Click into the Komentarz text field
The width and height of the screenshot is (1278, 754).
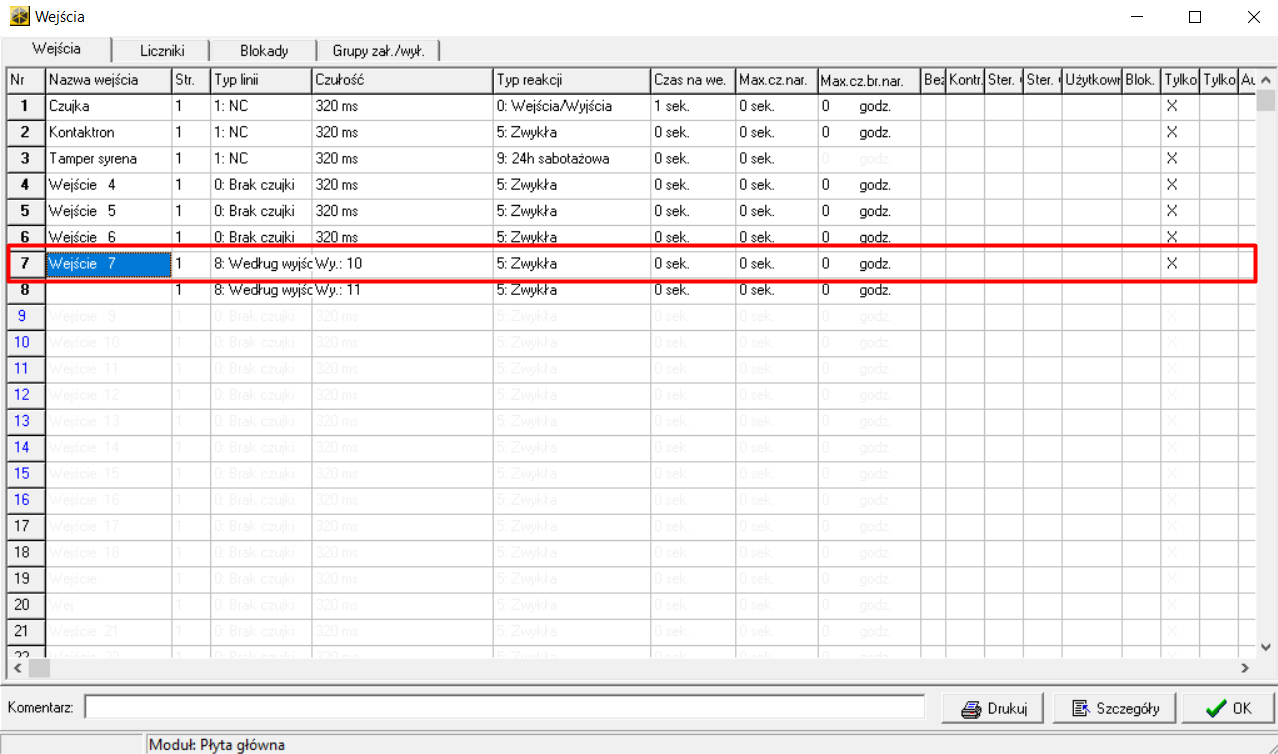point(504,708)
